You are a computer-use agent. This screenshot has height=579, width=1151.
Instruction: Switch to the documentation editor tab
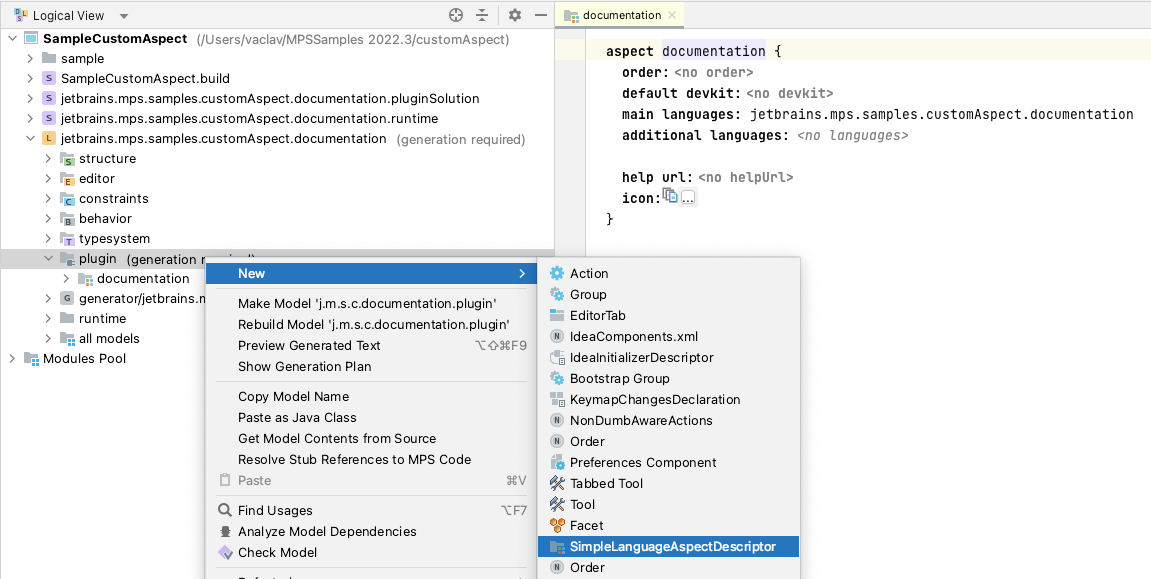tap(619, 15)
